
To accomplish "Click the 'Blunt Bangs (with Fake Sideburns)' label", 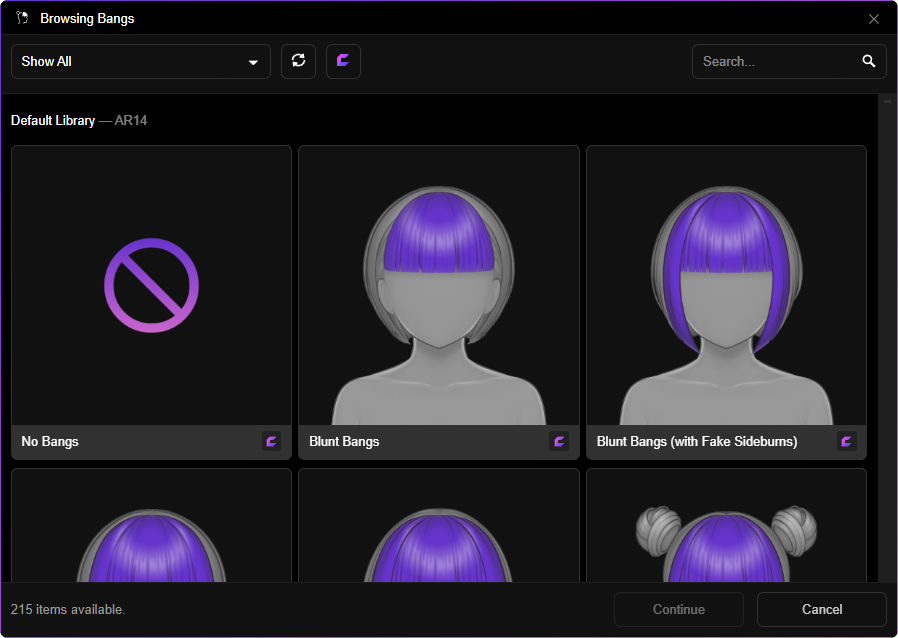I will [697, 442].
